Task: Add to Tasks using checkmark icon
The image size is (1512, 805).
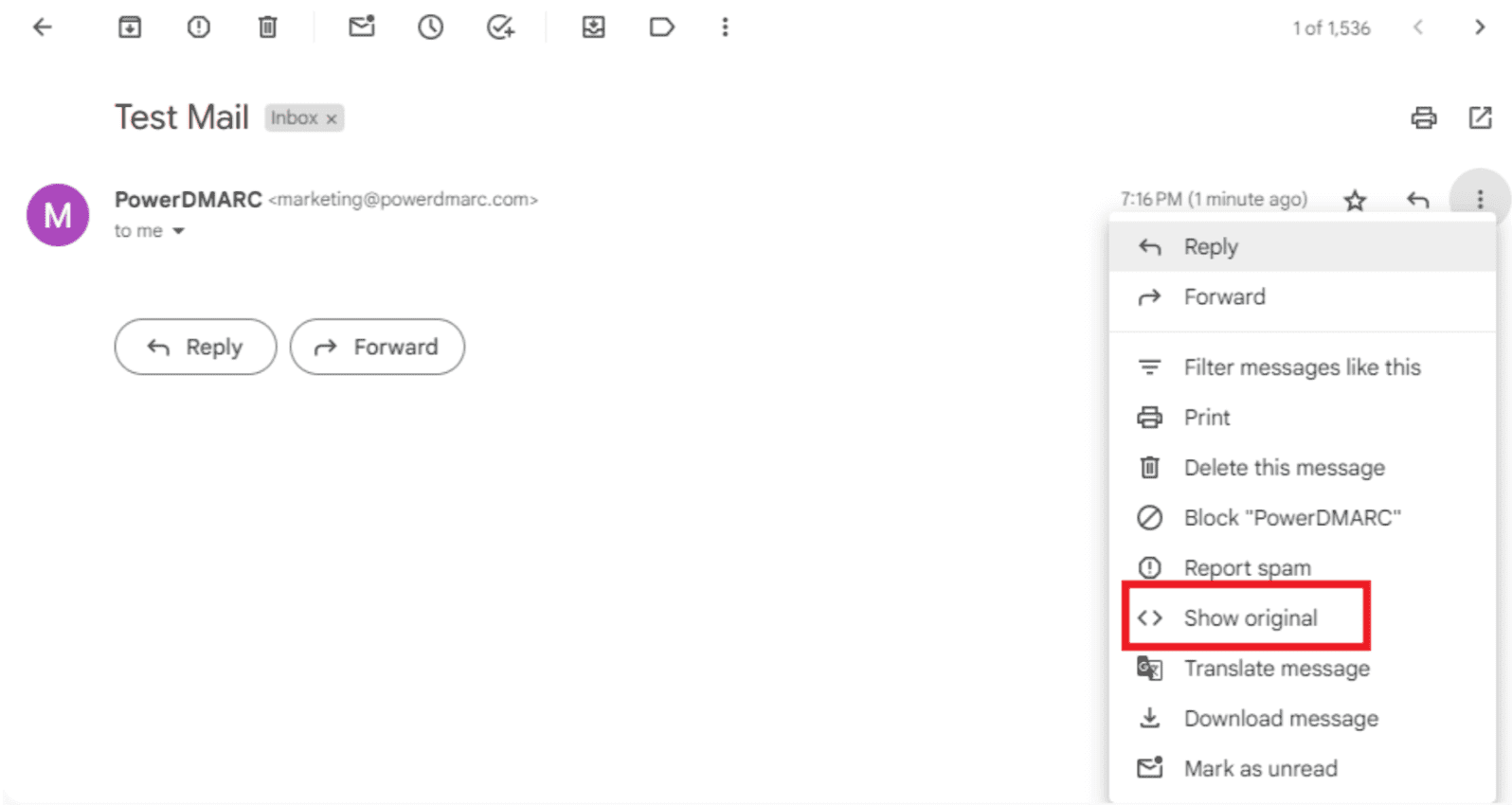Action: (500, 27)
